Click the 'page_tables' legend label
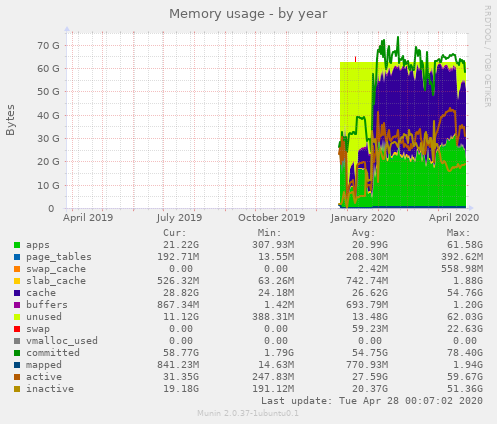This screenshot has height=424, width=497. pos(59,257)
